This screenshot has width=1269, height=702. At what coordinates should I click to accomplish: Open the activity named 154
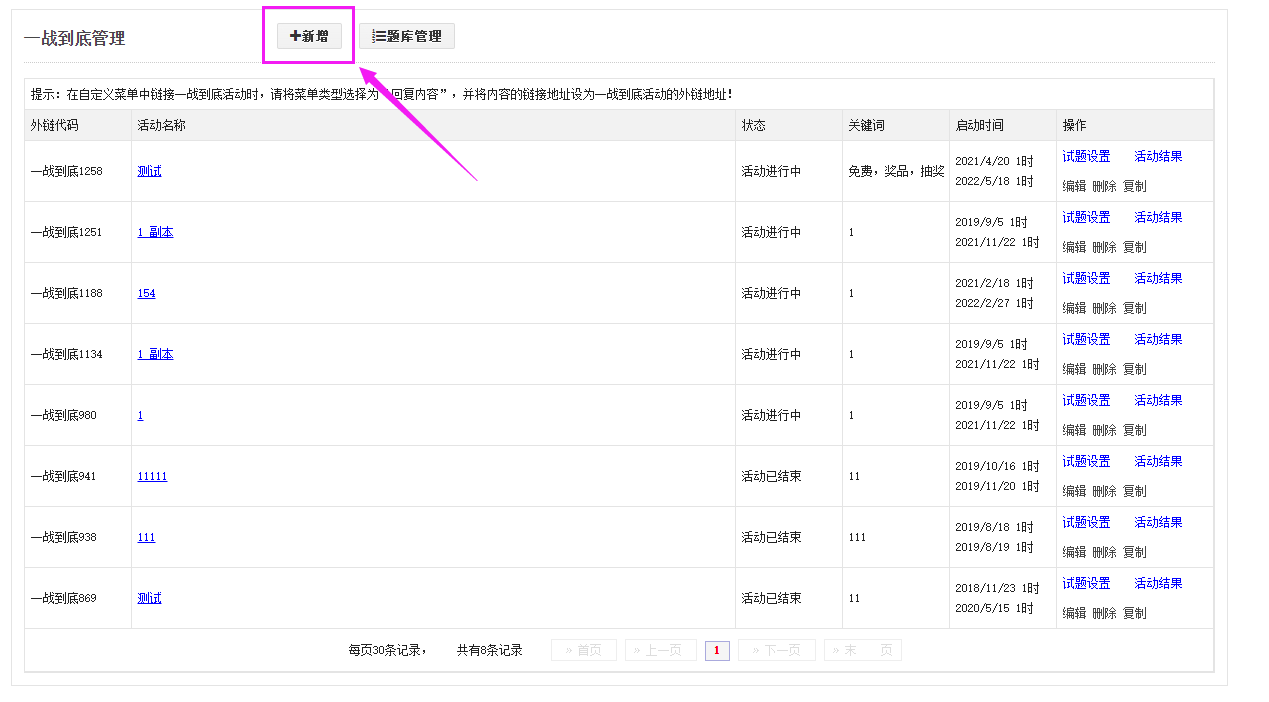pyautogui.click(x=146, y=293)
